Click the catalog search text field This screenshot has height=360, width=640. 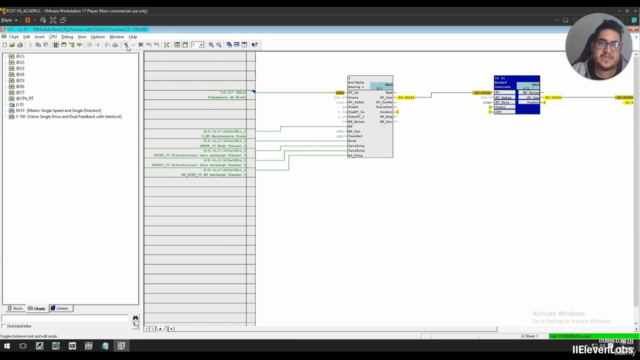click(65, 318)
